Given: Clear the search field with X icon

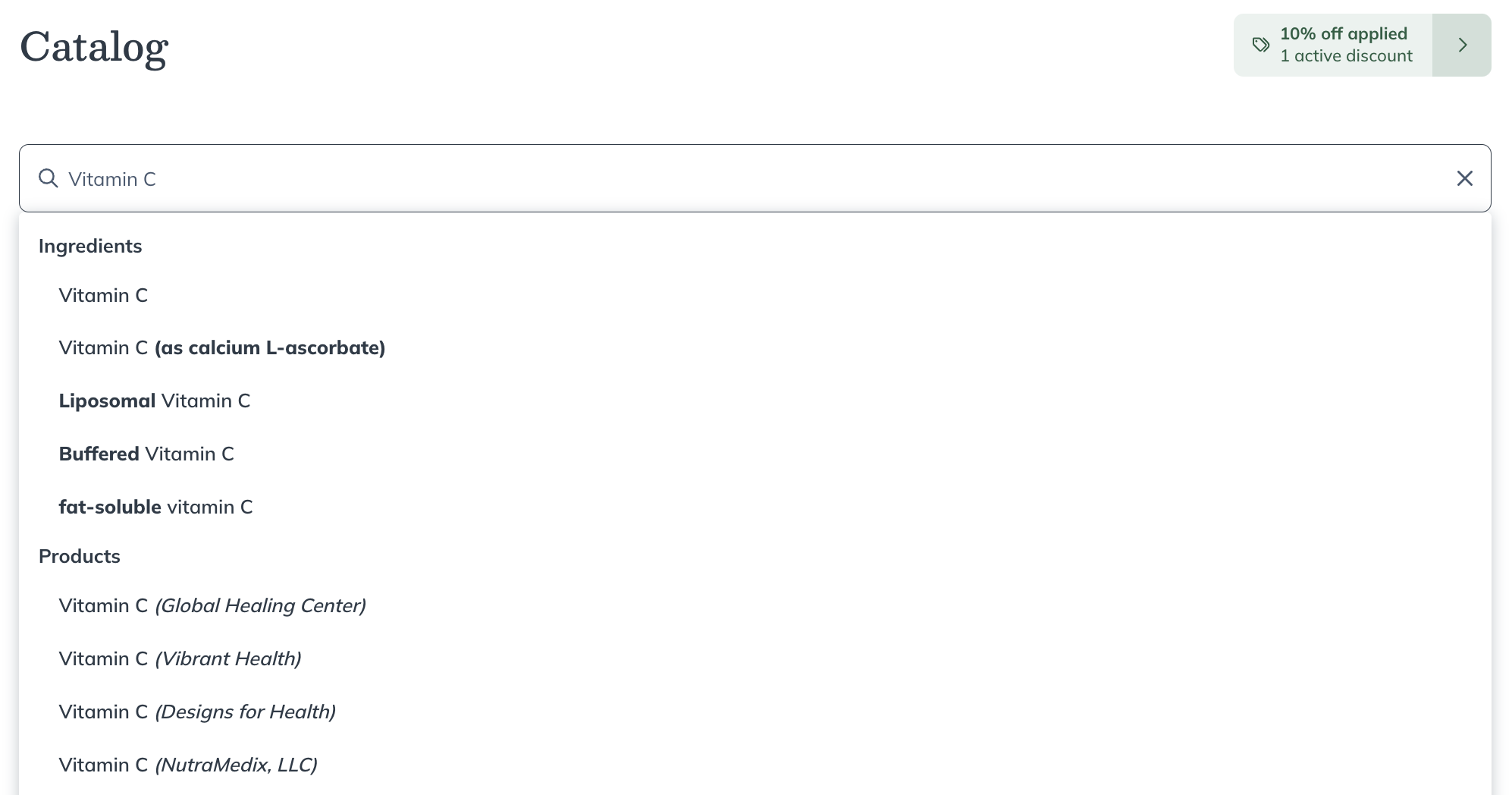Looking at the screenshot, I should pos(1464,178).
